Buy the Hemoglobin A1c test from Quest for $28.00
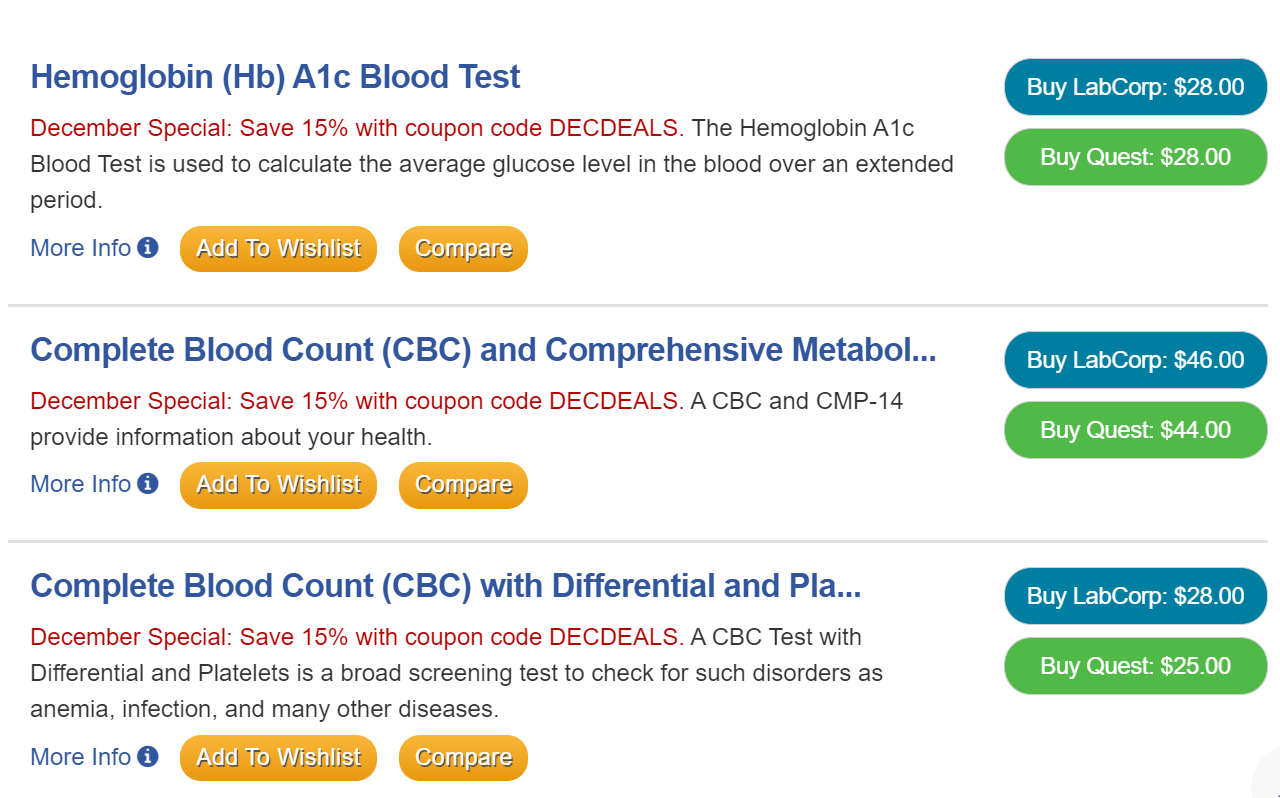 [1135, 157]
